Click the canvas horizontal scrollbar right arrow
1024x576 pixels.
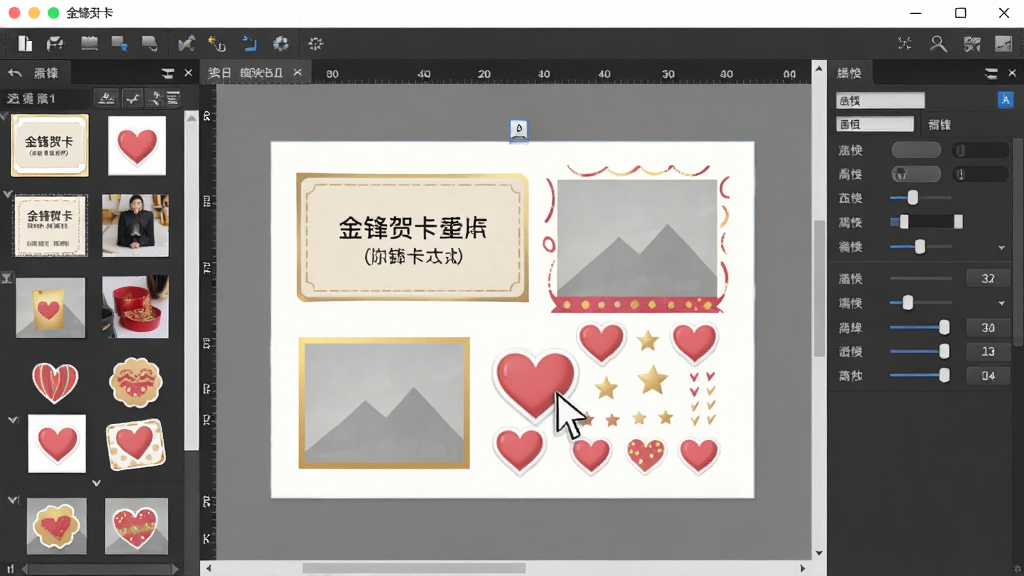click(803, 569)
